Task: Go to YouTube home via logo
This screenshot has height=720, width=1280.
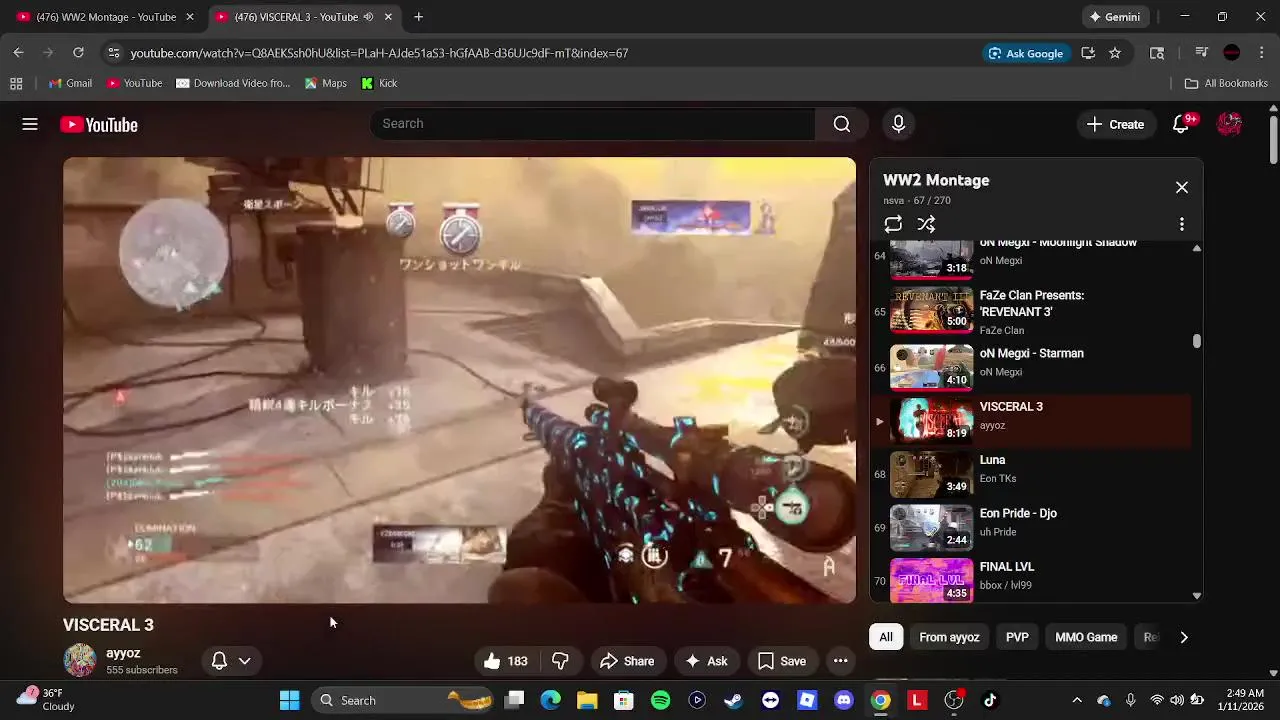Action: (99, 125)
